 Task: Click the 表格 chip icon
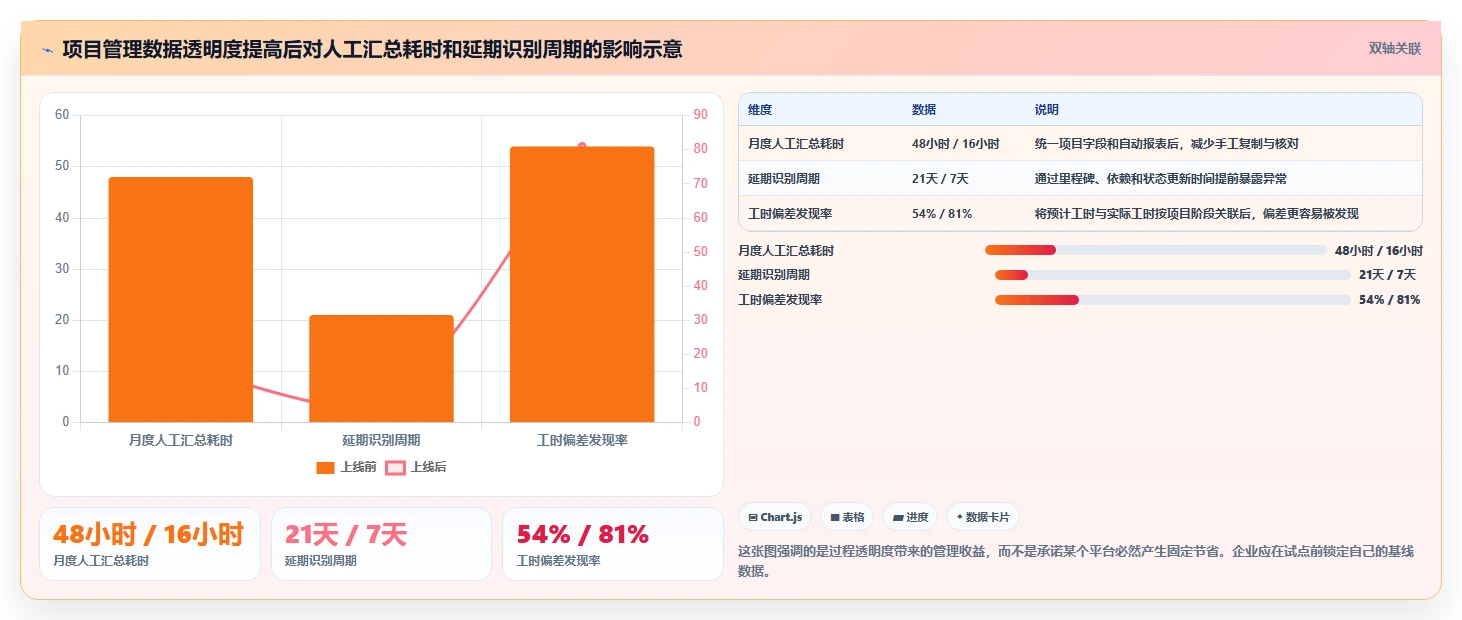(x=834, y=517)
